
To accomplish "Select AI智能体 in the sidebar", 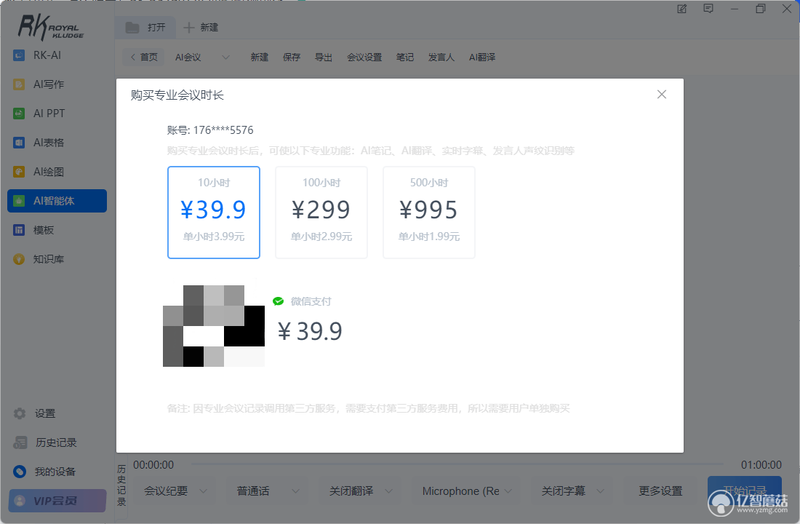I will click(x=57, y=201).
